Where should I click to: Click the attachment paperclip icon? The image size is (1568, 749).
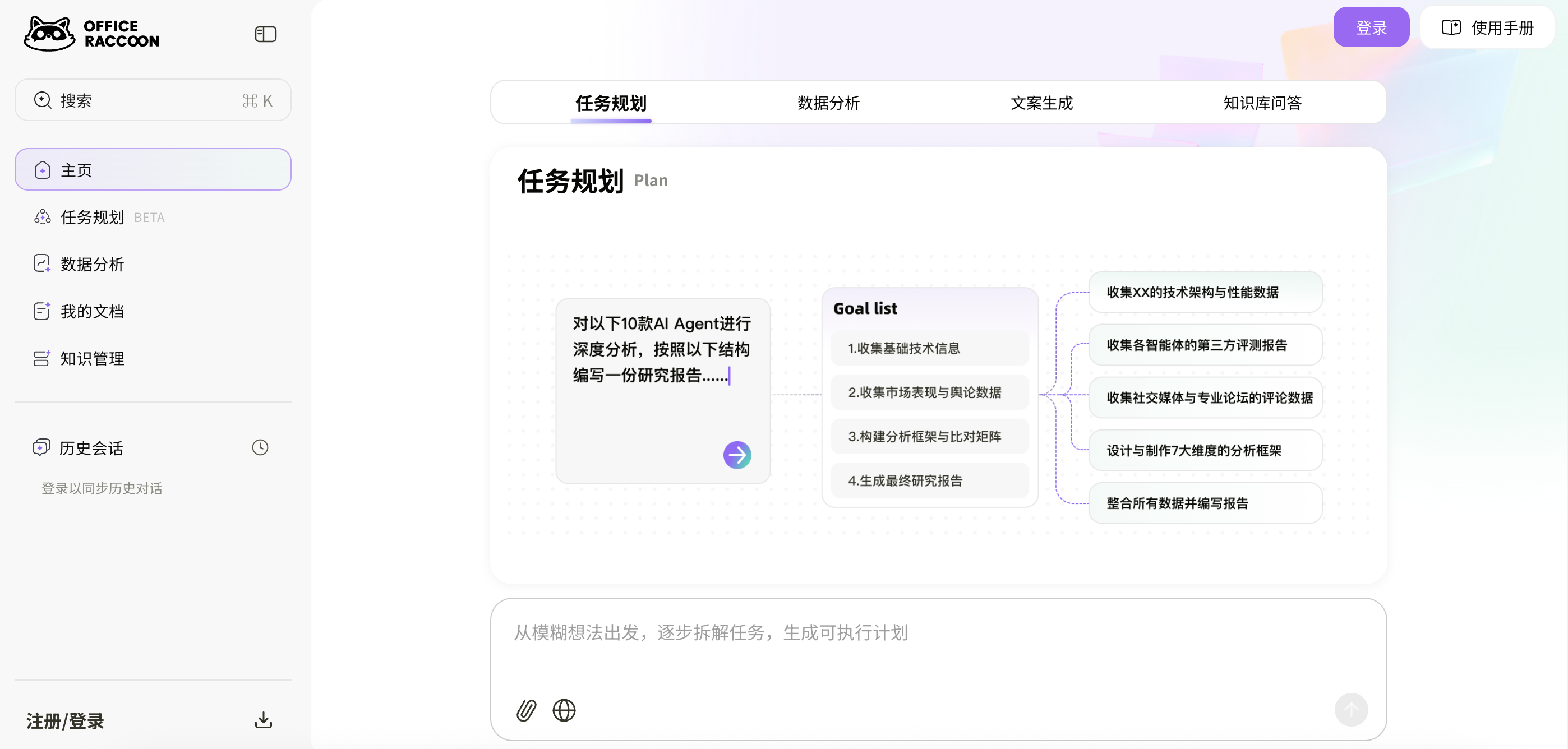(x=526, y=710)
